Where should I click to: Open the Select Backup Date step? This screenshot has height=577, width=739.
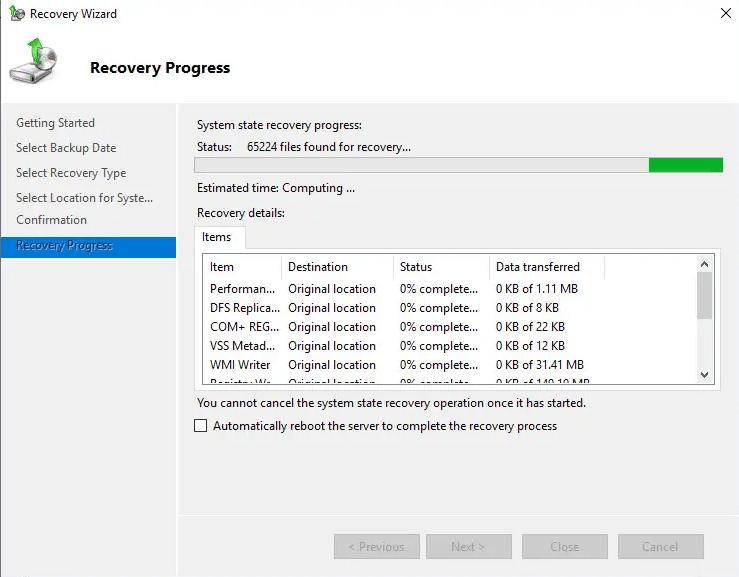click(x=66, y=148)
